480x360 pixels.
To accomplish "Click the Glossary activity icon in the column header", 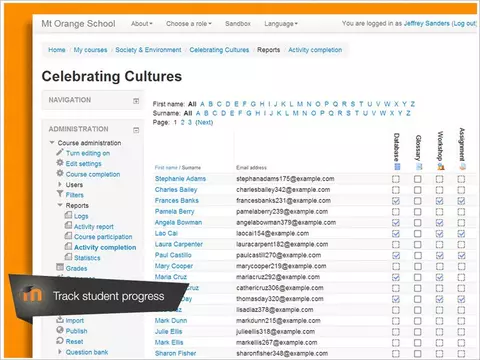I will click(x=419, y=167).
